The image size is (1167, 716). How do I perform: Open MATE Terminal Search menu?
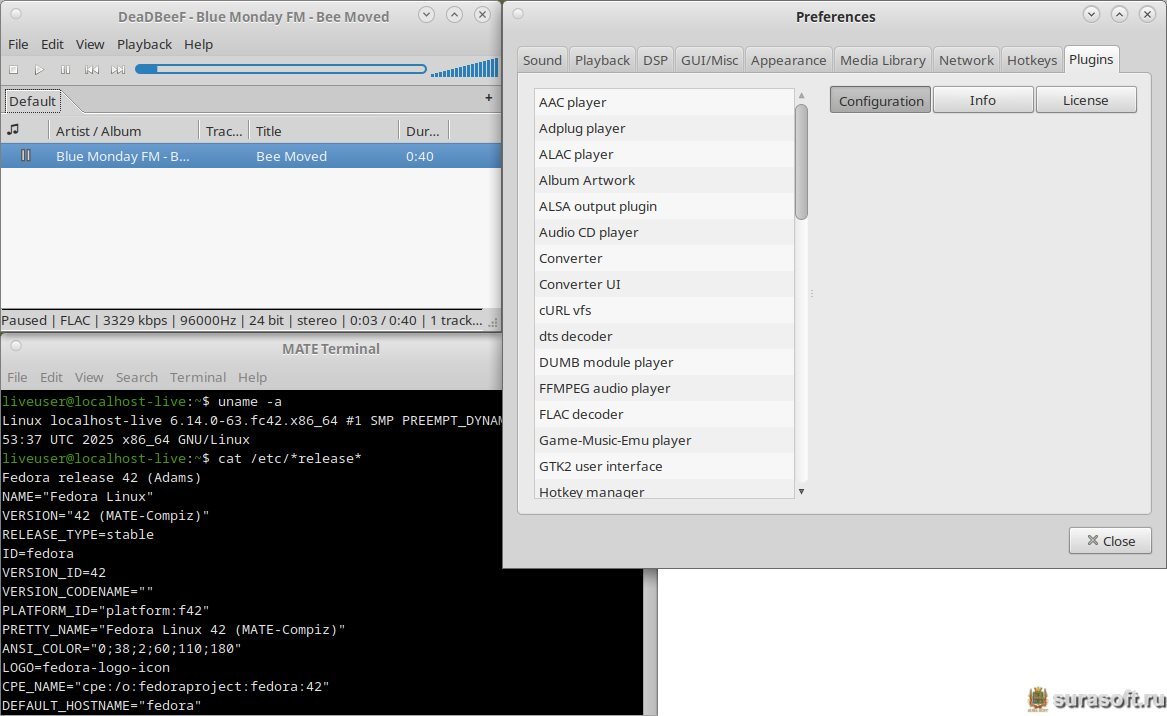(x=137, y=377)
